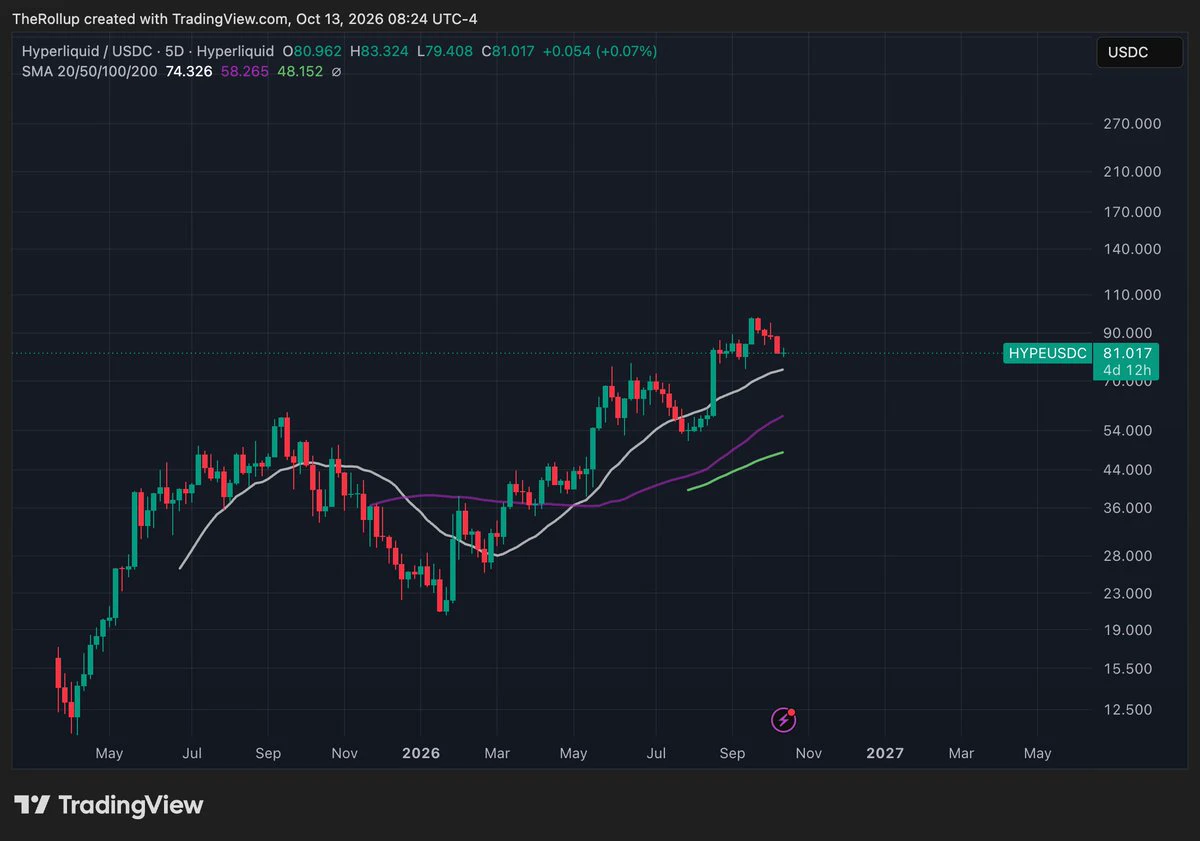
Task: Click the low value L79.408
Action: [x=444, y=51]
